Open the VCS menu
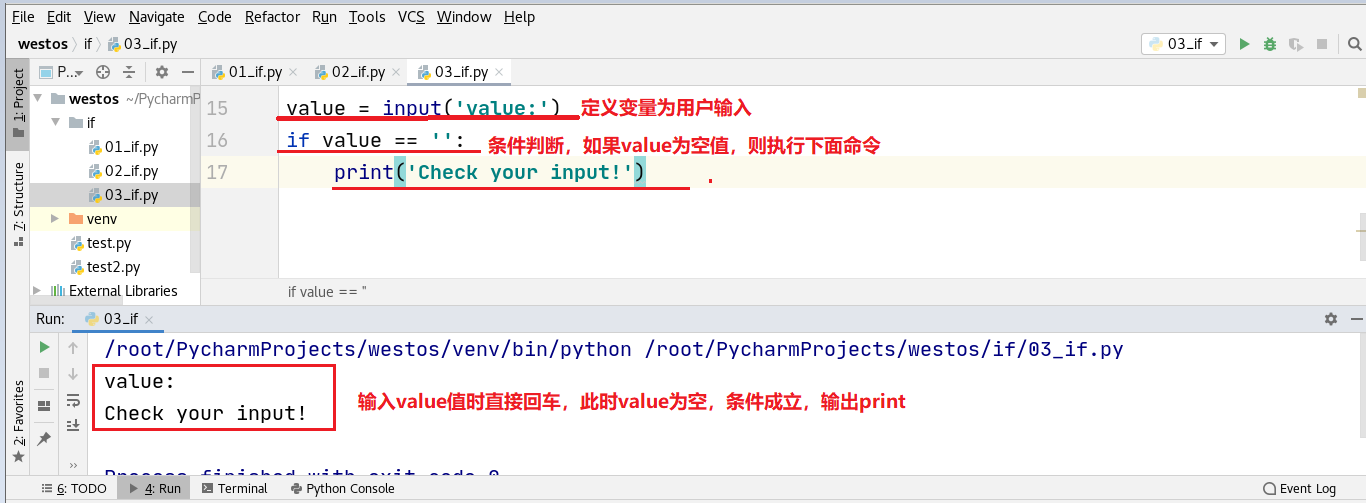Viewport: 1366px width, 503px height. pos(411,17)
